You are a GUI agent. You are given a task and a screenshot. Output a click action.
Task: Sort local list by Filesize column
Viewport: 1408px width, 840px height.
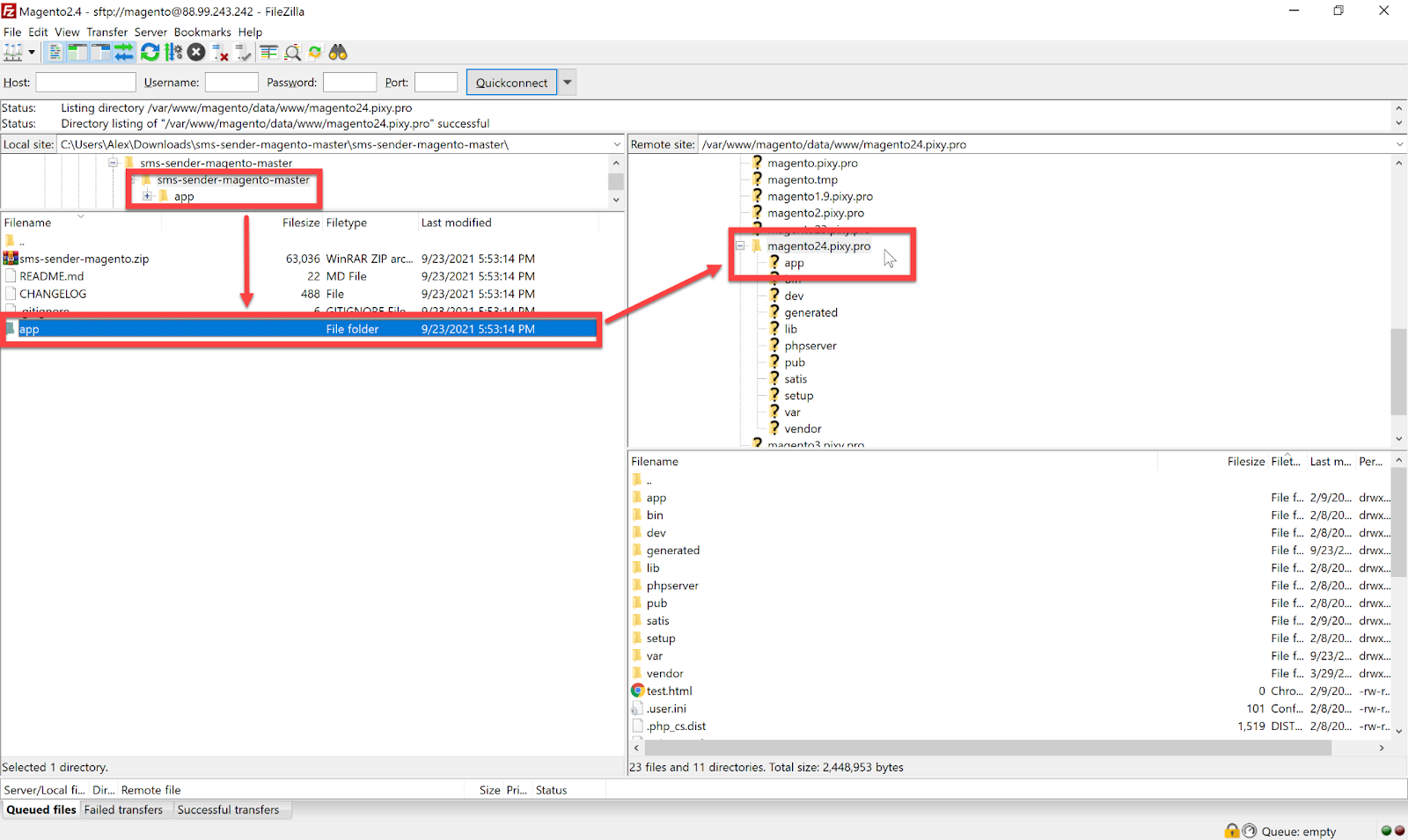[x=301, y=223]
